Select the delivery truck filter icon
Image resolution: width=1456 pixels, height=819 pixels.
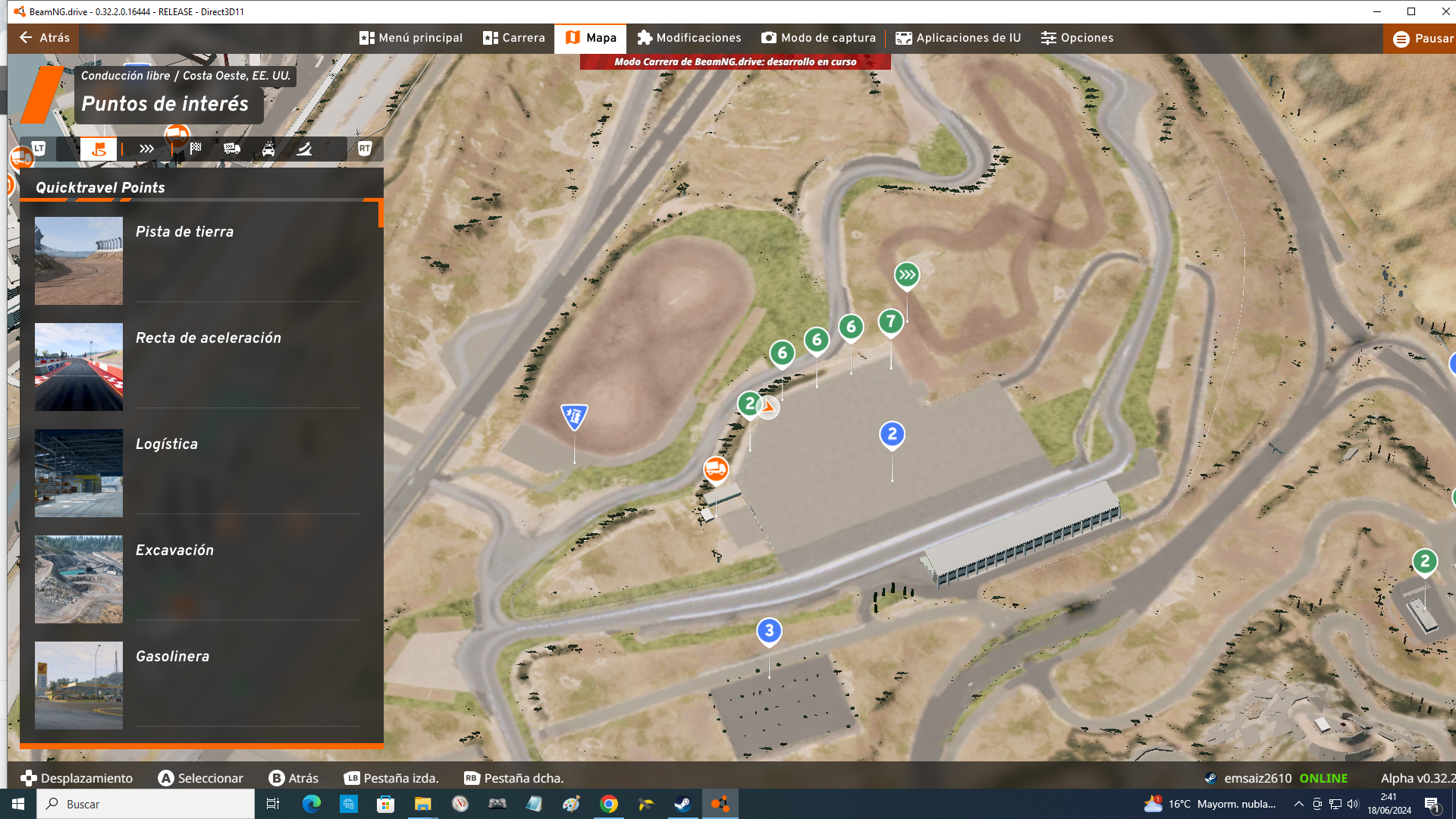tap(232, 149)
